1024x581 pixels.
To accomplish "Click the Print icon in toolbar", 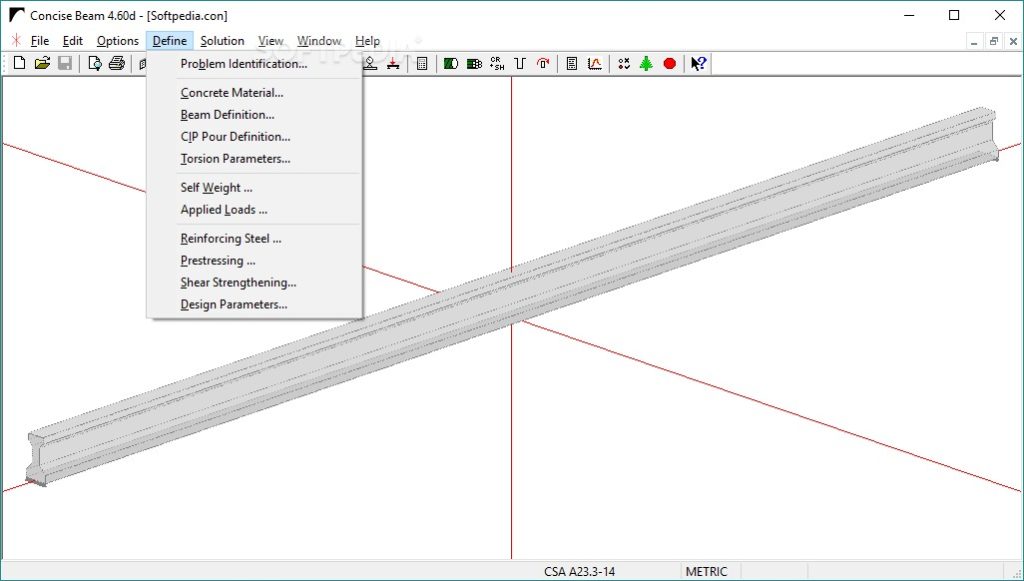I will point(116,64).
